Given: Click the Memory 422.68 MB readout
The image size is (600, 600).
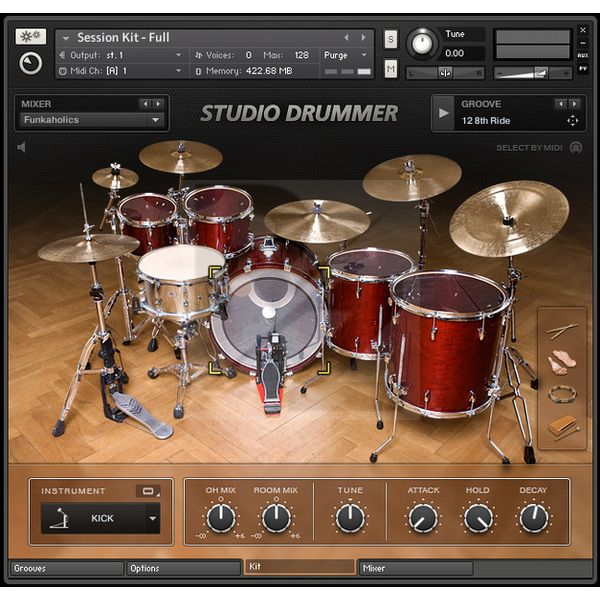Looking at the screenshot, I should (249, 71).
